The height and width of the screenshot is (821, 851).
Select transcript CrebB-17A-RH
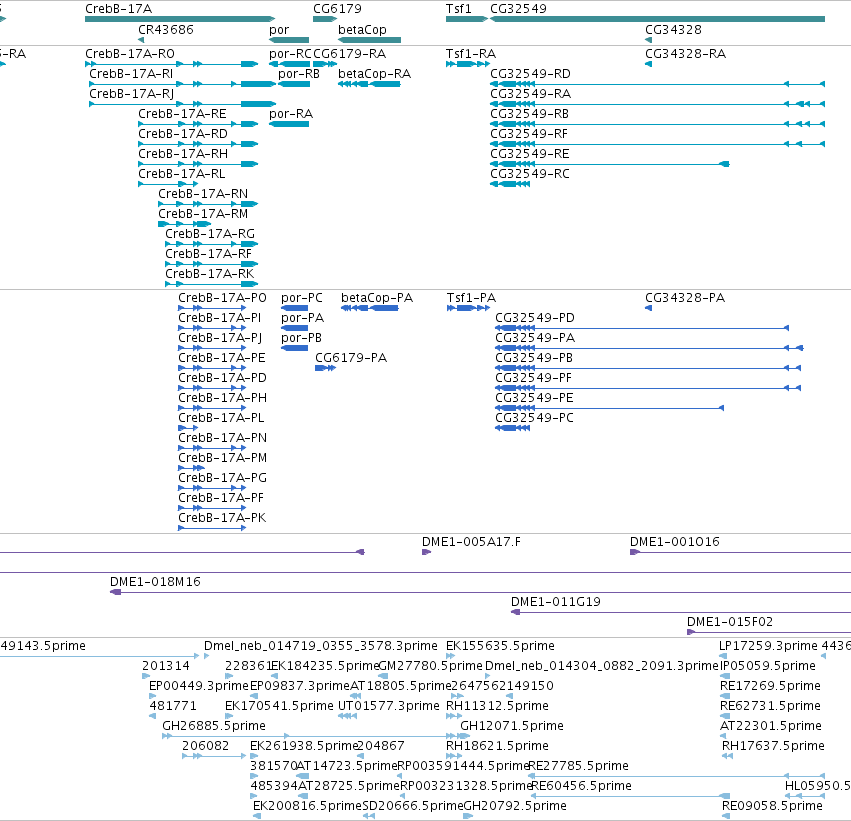(183, 154)
